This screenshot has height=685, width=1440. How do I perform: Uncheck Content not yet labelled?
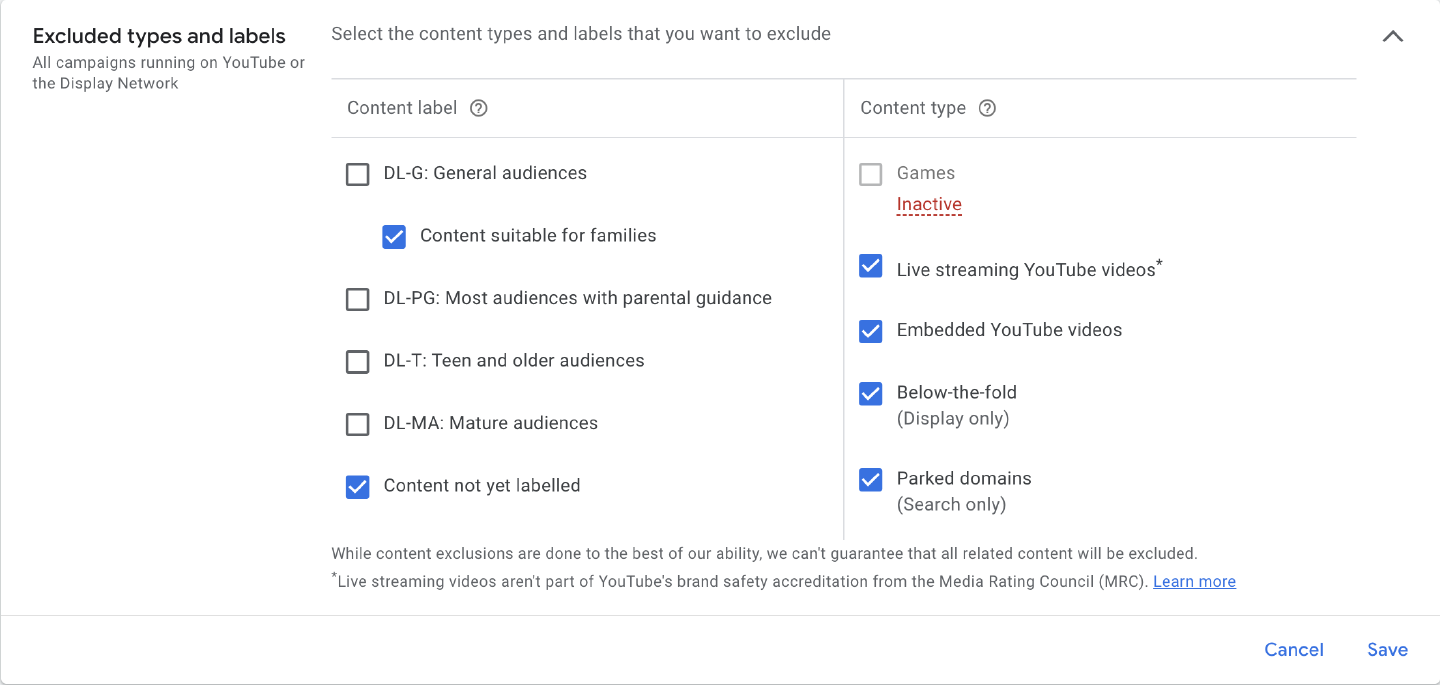(357, 487)
